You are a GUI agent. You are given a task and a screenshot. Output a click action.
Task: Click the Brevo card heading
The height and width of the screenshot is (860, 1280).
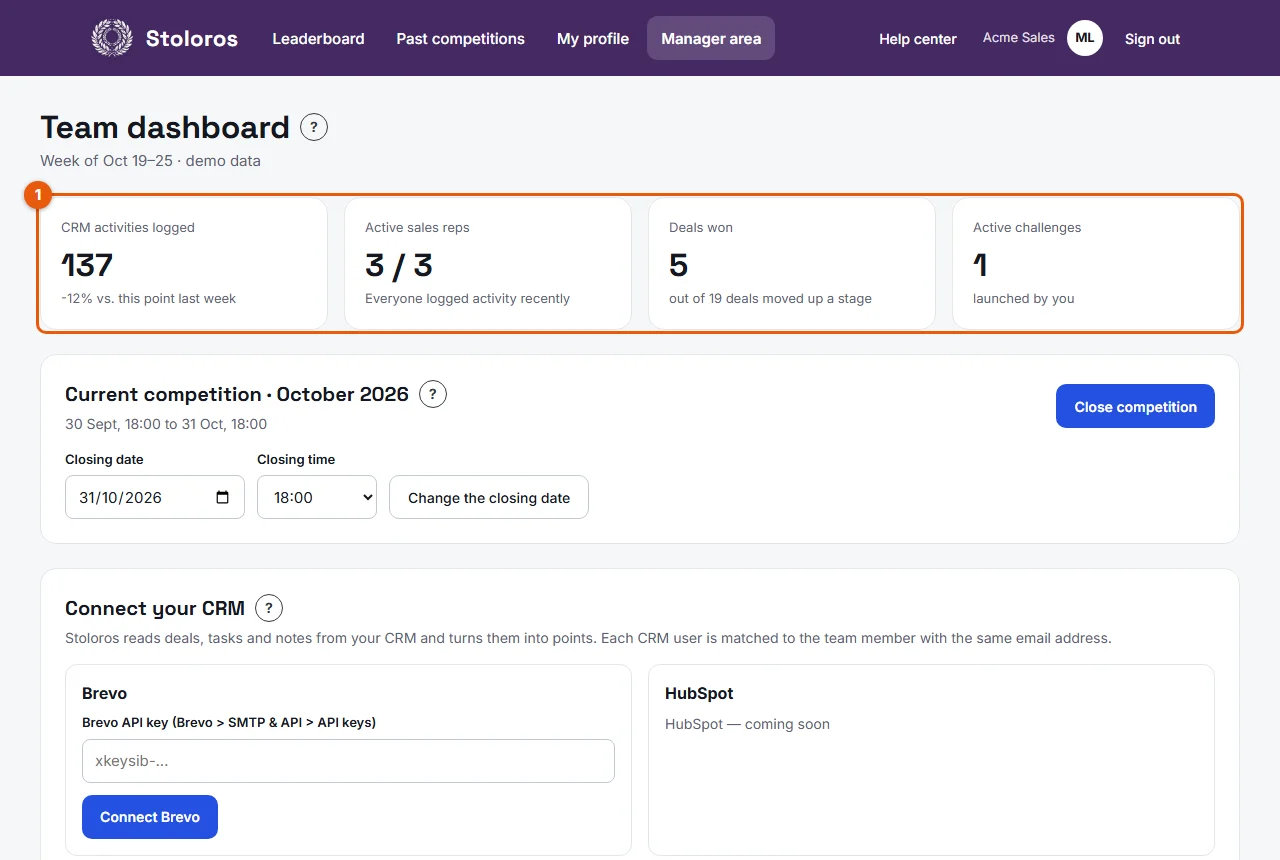[104, 693]
